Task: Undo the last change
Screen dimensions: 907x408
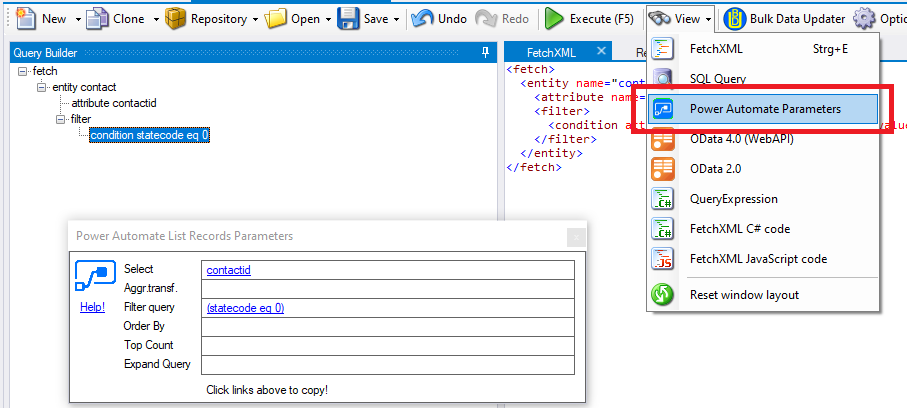Action: tap(439, 19)
